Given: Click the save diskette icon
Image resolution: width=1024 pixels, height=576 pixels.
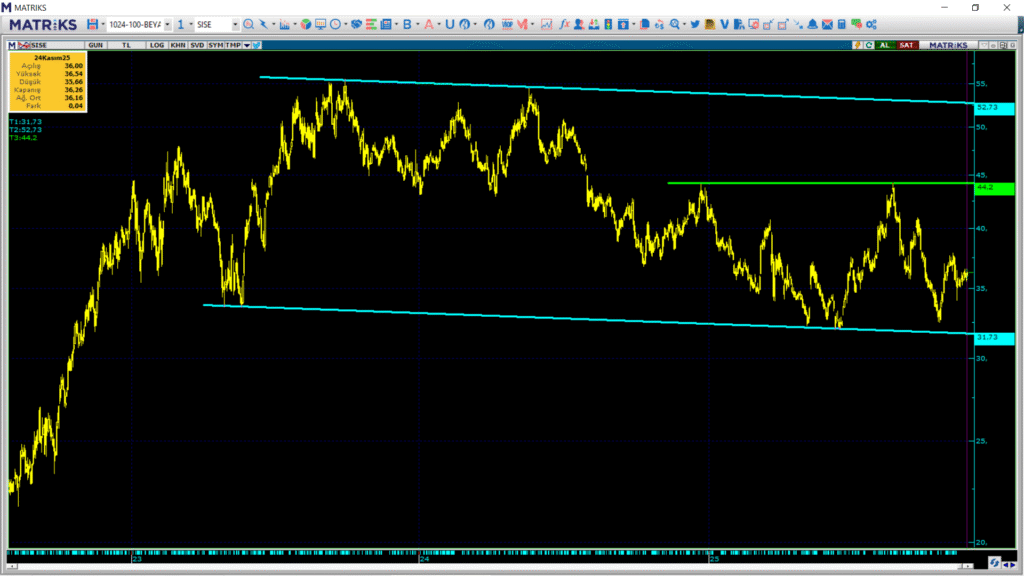Looking at the screenshot, I should pyautogui.click(x=92, y=24).
